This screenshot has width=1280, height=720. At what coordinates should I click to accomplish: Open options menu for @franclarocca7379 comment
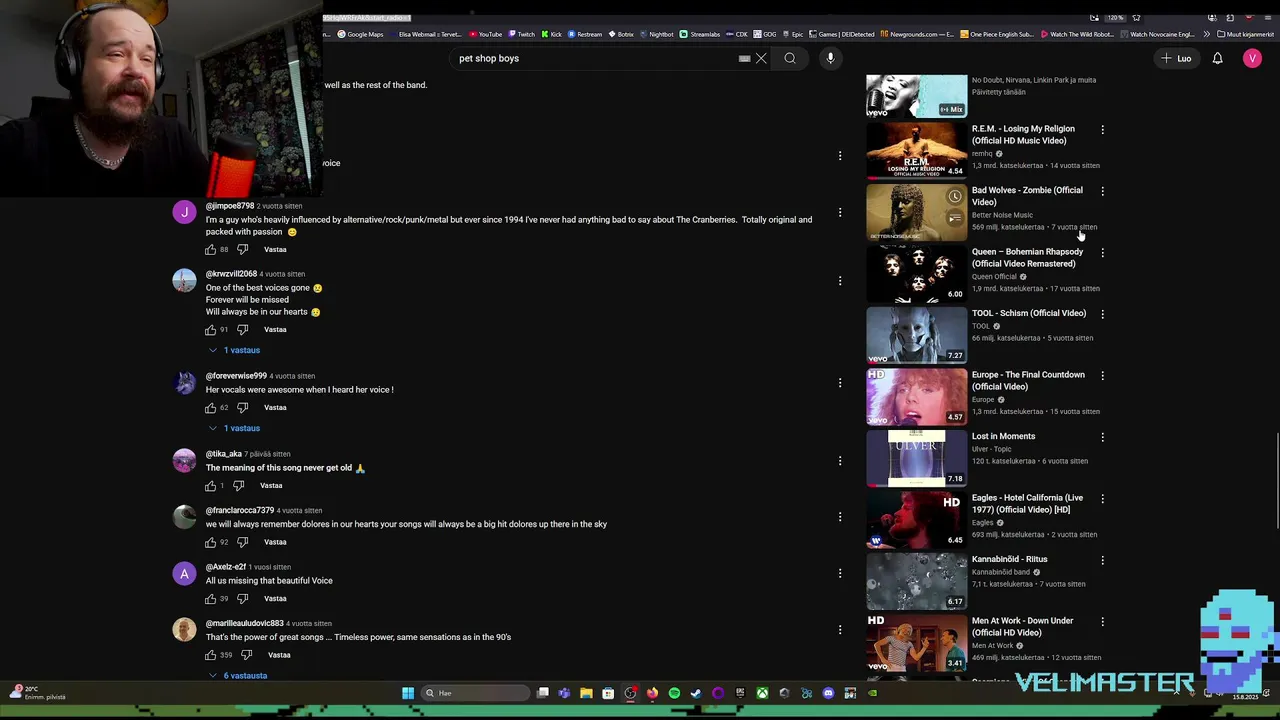(840, 517)
